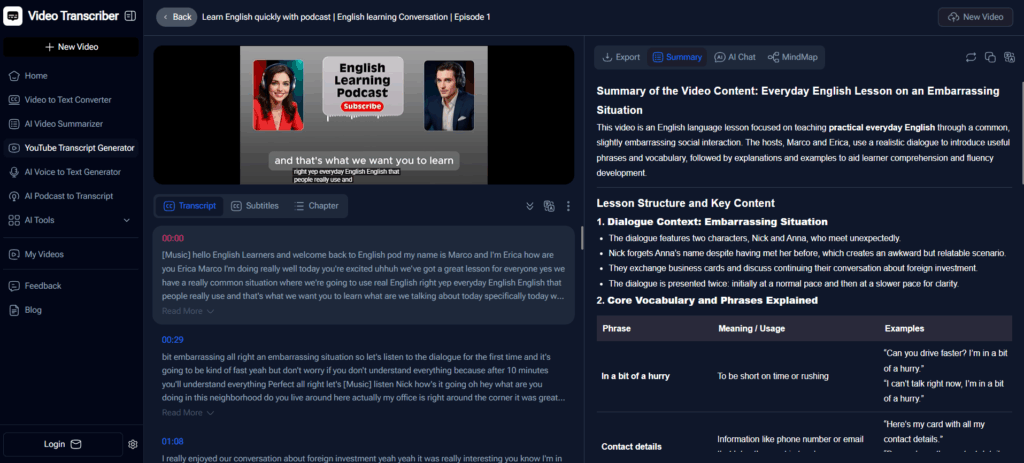Click New Video button at top right
This screenshot has width=1024, height=463.
[975, 17]
